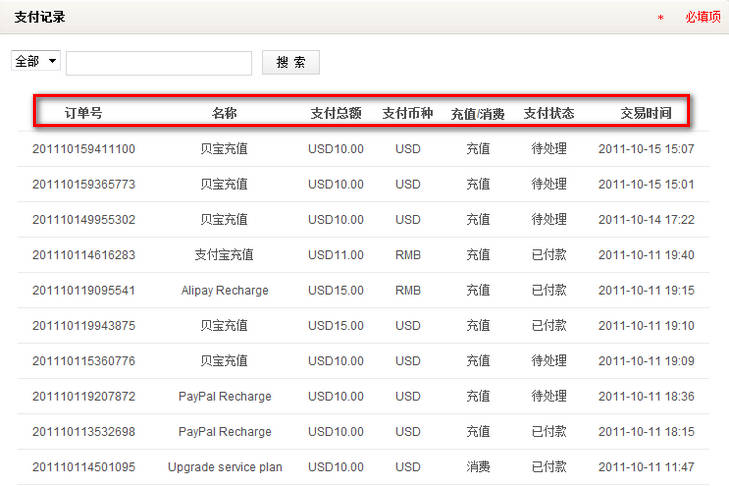The width and height of the screenshot is (729, 486).
Task: Click the 充值/消费 column header
Action: (x=478, y=113)
